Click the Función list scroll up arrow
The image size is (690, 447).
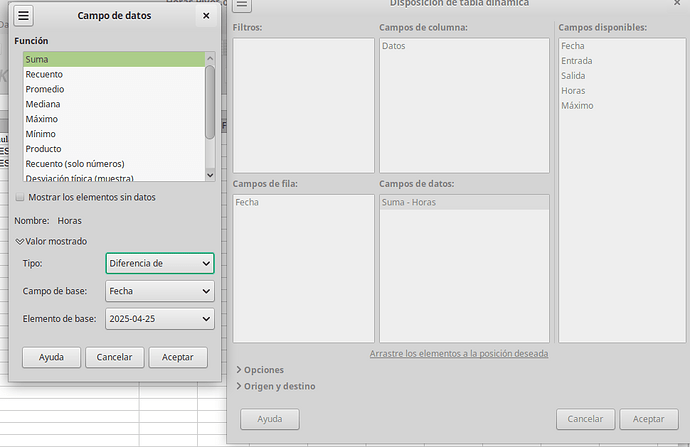pyautogui.click(x=210, y=58)
